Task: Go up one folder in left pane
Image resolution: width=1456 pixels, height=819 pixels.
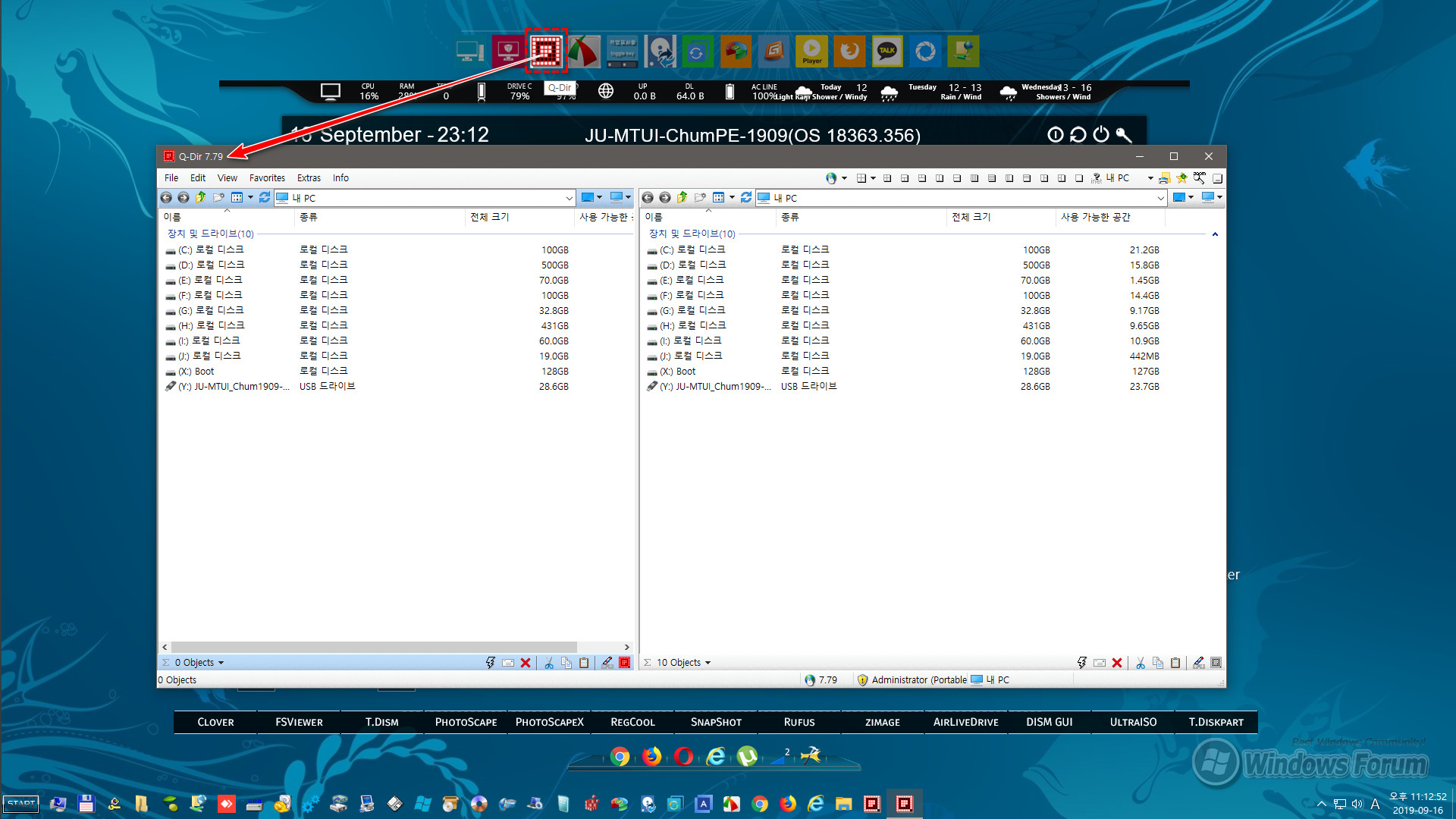Action: tap(201, 198)
